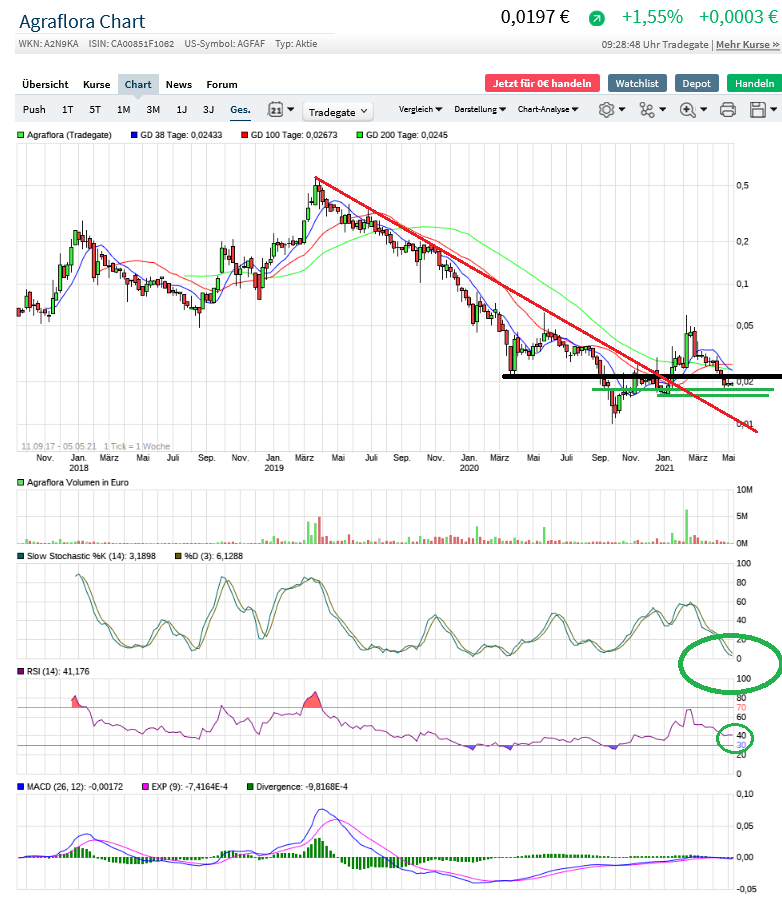
Task: Go to the Übersicht tab
Action: click(45, 84)
